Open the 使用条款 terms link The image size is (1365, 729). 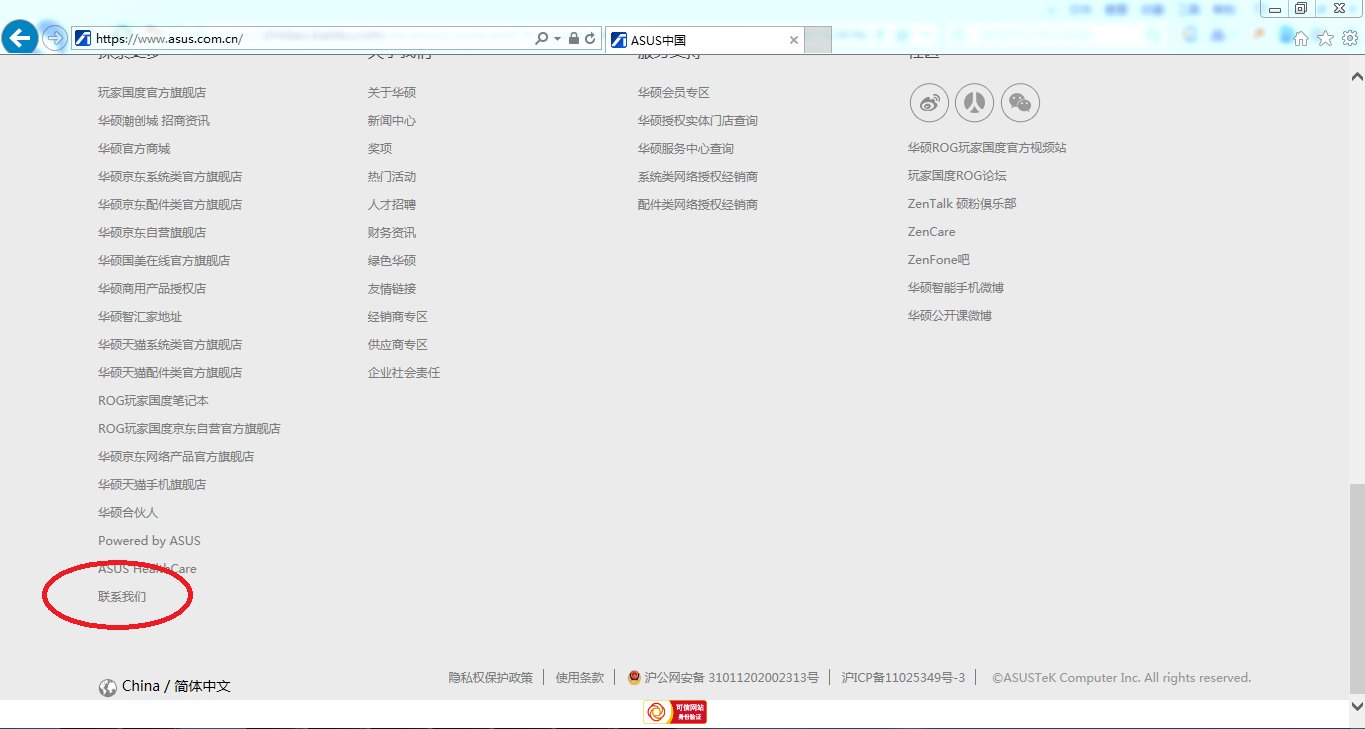(x=578, y=677)
